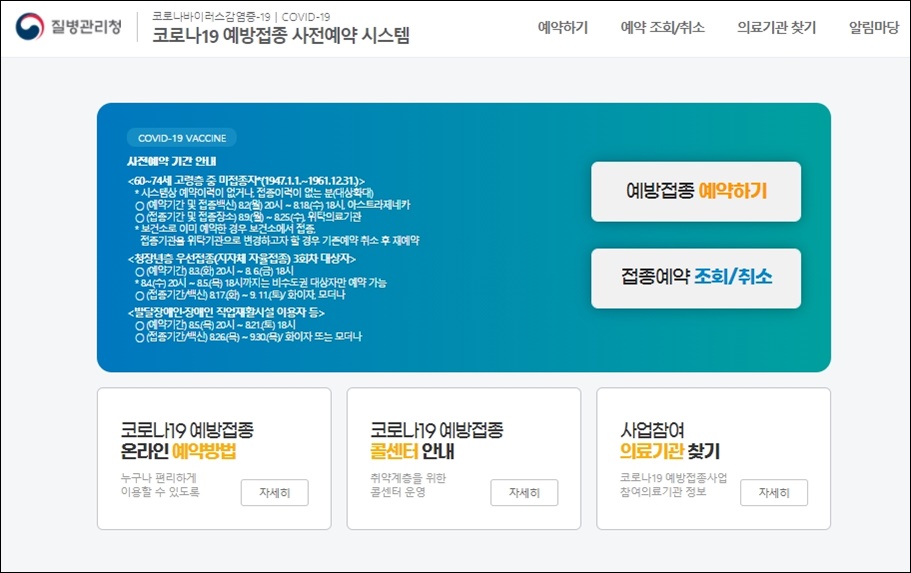Open the 예약 조회/취소 menu

(662, 27)
